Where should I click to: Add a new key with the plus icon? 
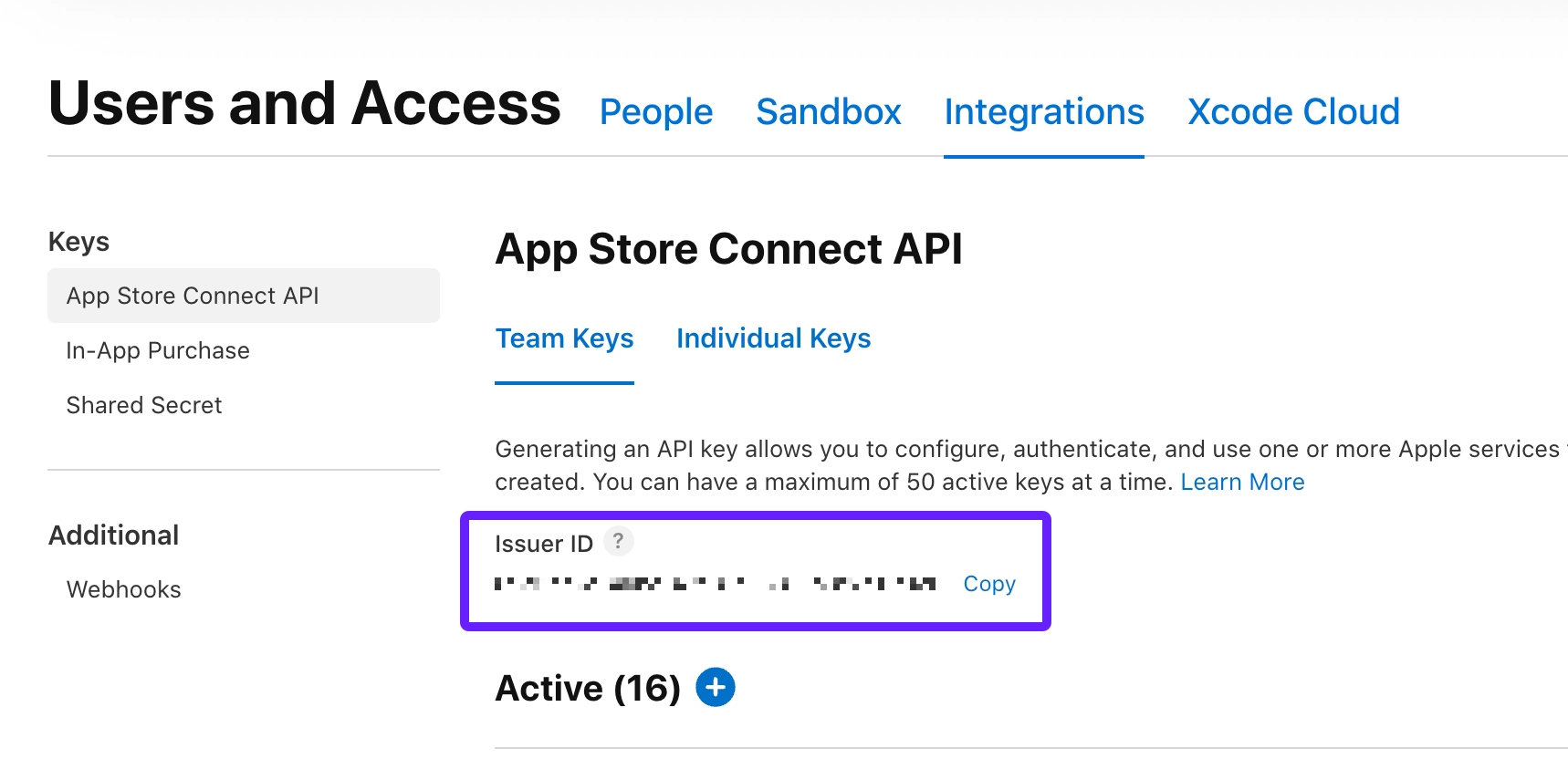pos(716,687)
